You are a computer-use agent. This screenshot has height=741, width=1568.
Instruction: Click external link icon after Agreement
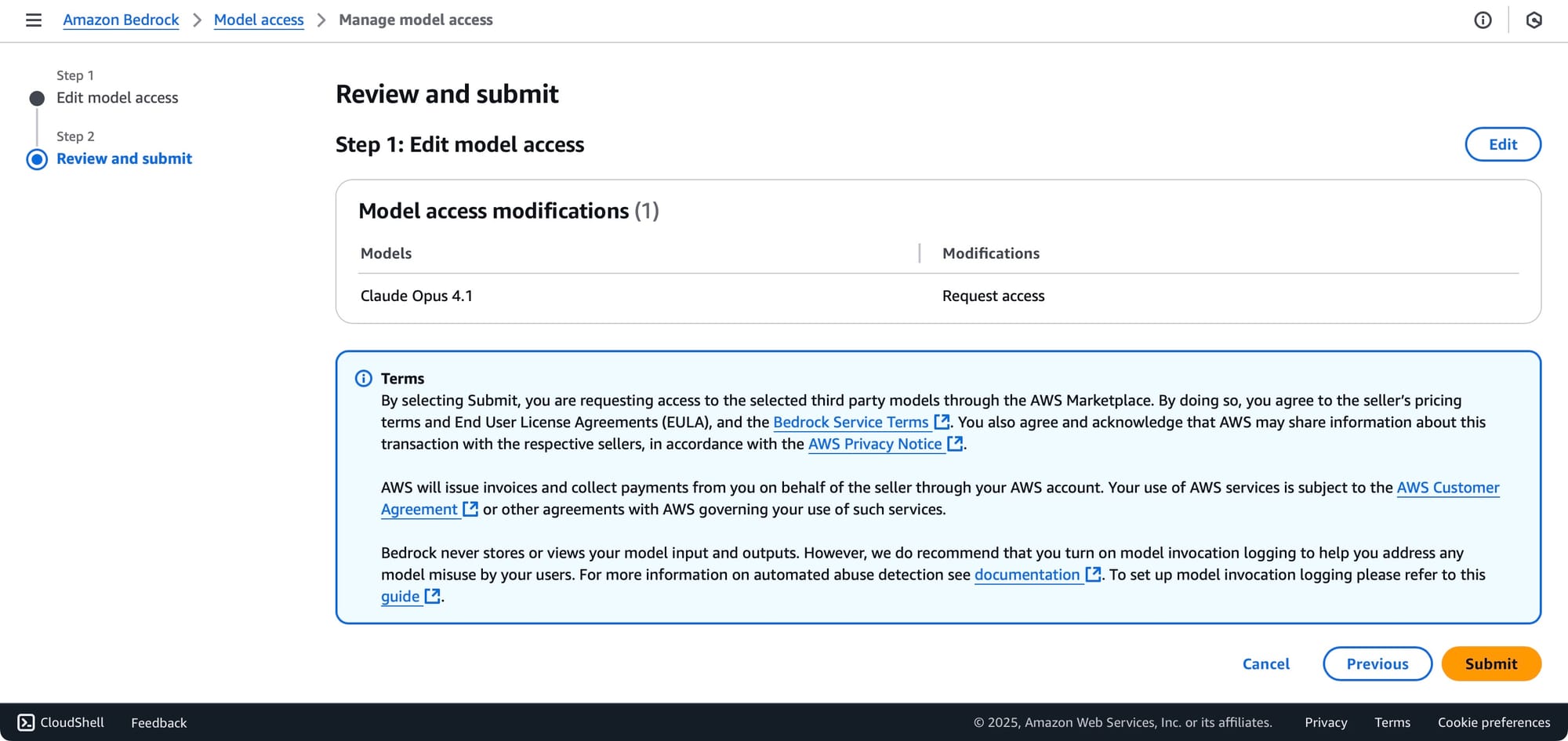(x=470, y=509)
